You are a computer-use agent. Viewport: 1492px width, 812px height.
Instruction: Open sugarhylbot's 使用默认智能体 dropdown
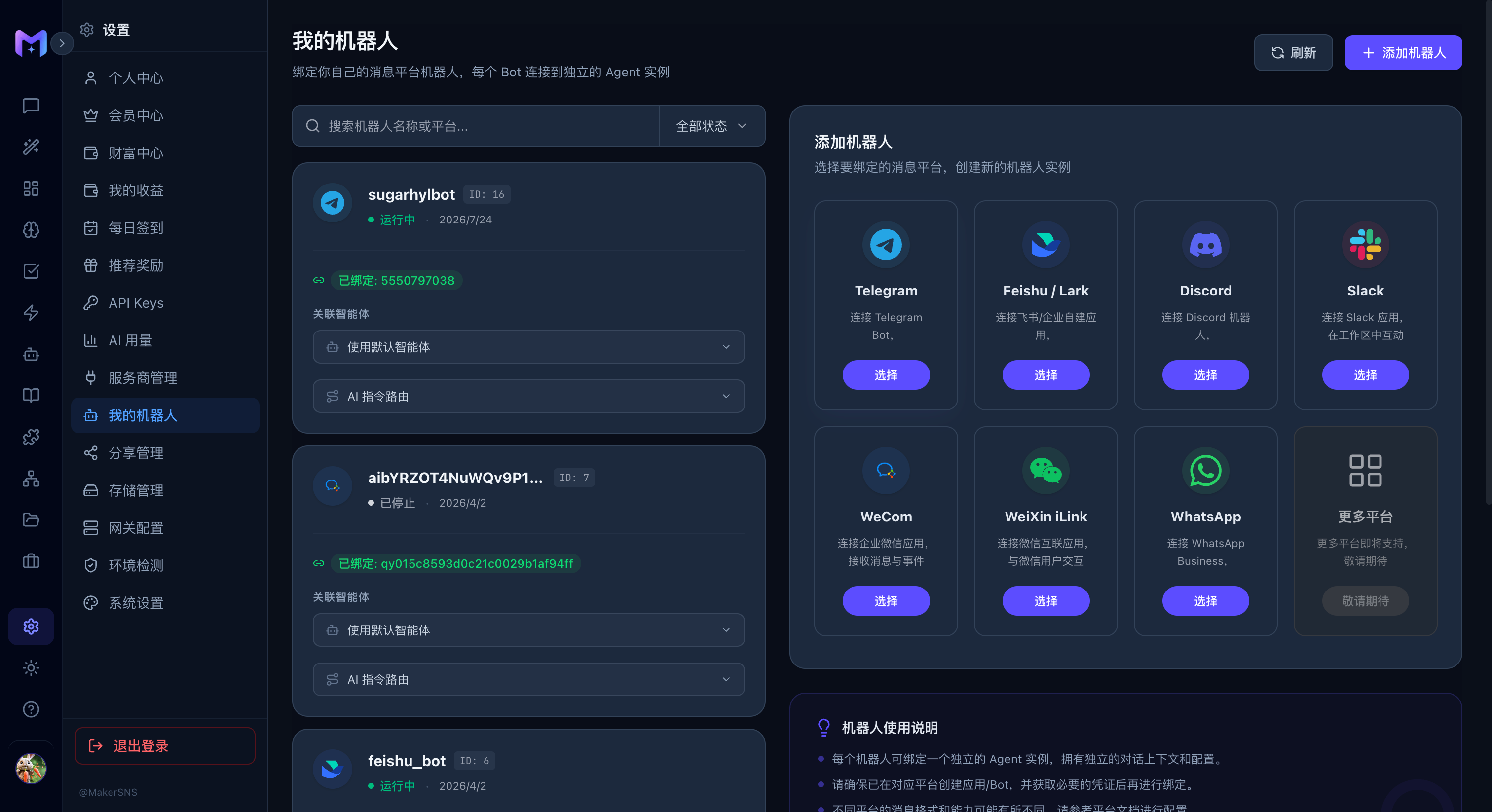tap(528, 347)
